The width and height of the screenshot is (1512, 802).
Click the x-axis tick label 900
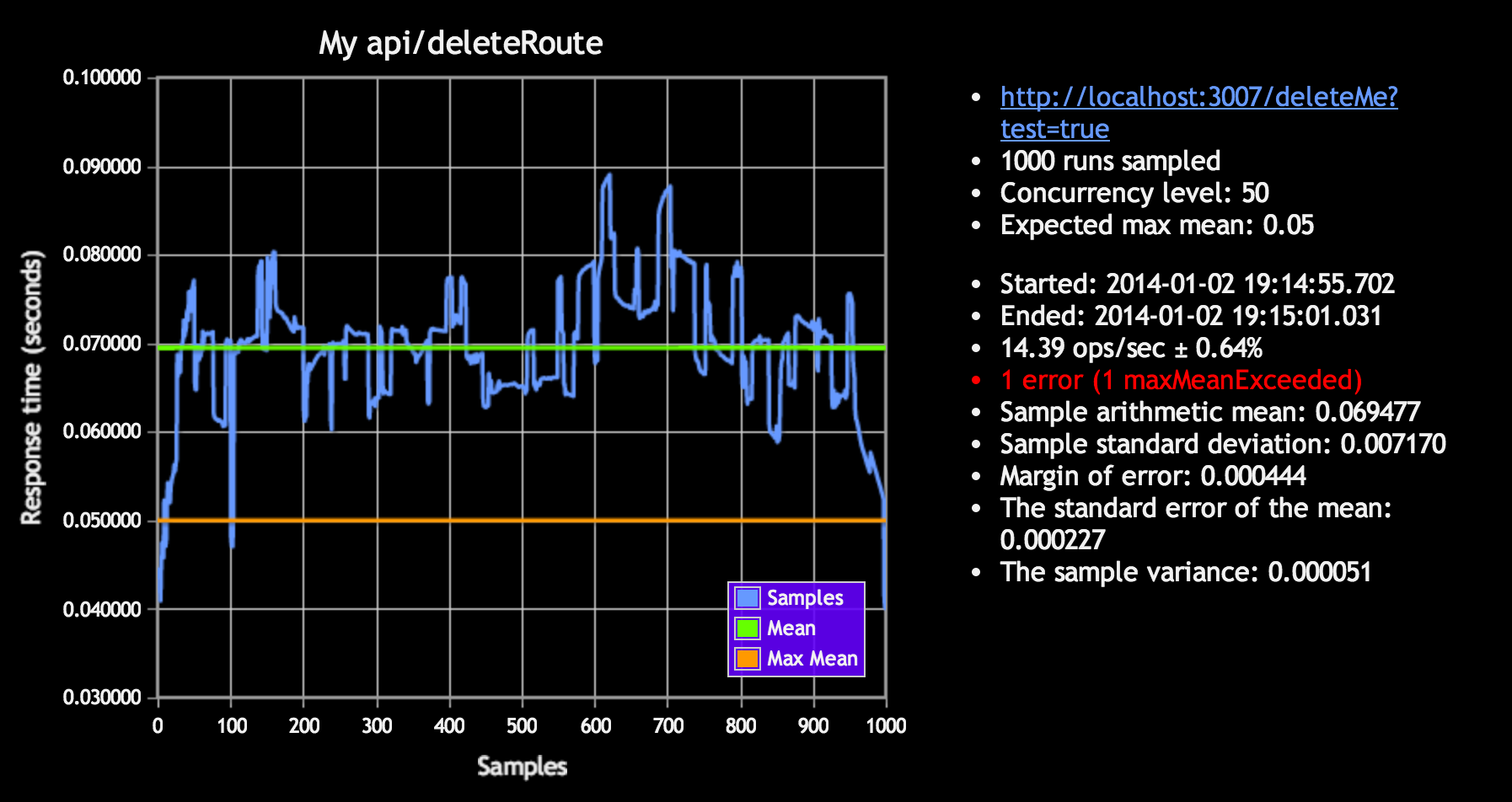click(x=813, y=725)
